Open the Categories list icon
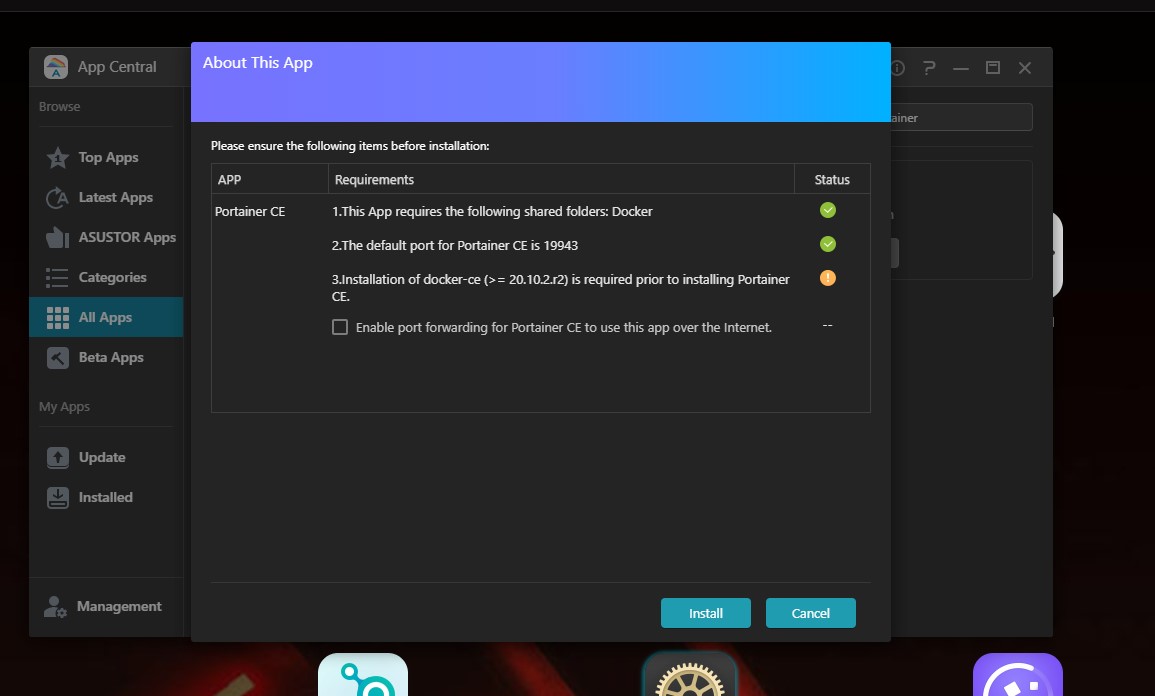Image resolution: width=1155 pixels, height=696 pixels. click(57, 278)
